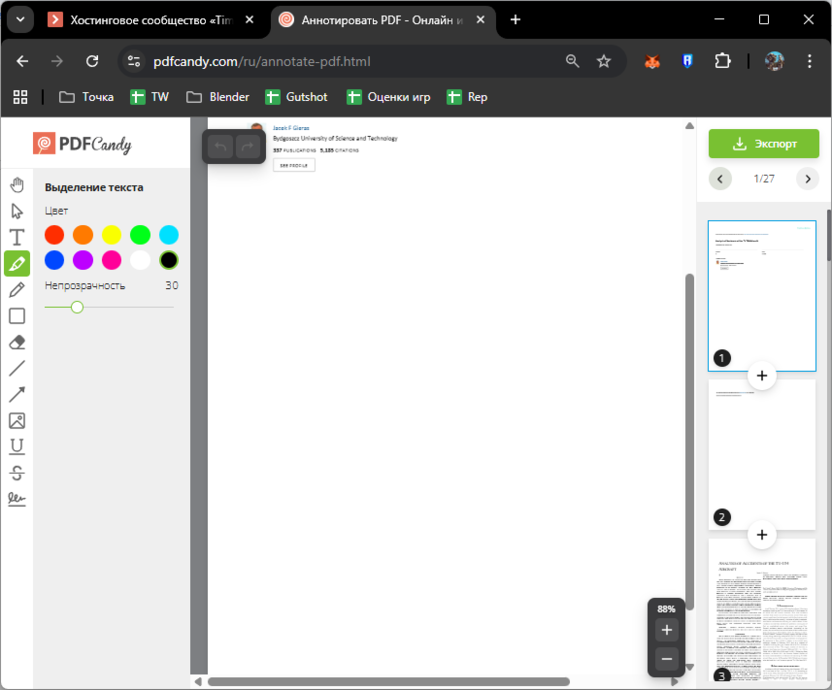
Task: Open the Оценки игр bookmark
Action: (x=388, y=97)
